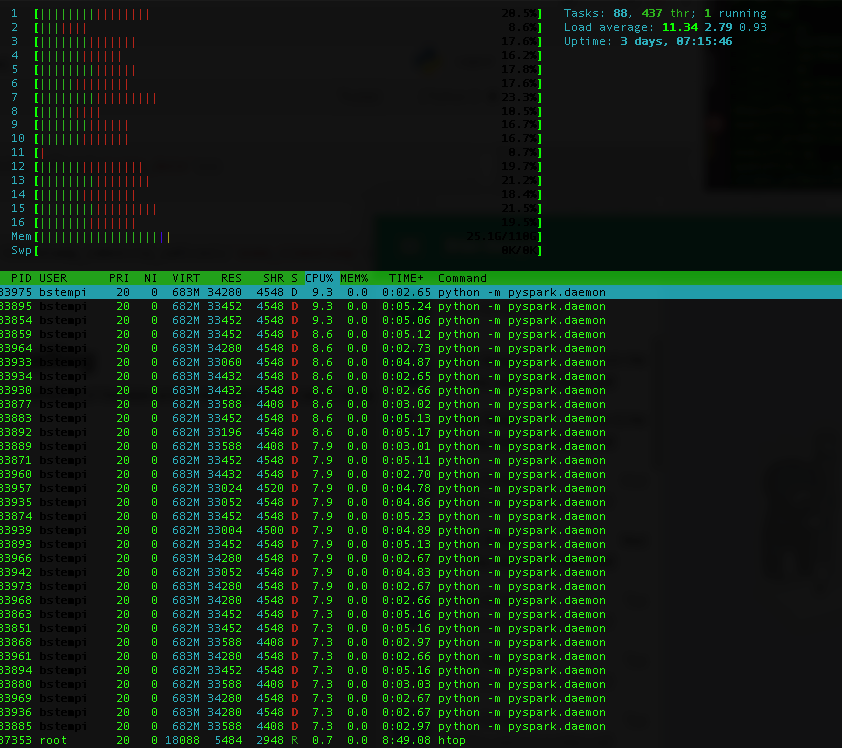Click CPU 15 usage meter bar

coord(288,208)
